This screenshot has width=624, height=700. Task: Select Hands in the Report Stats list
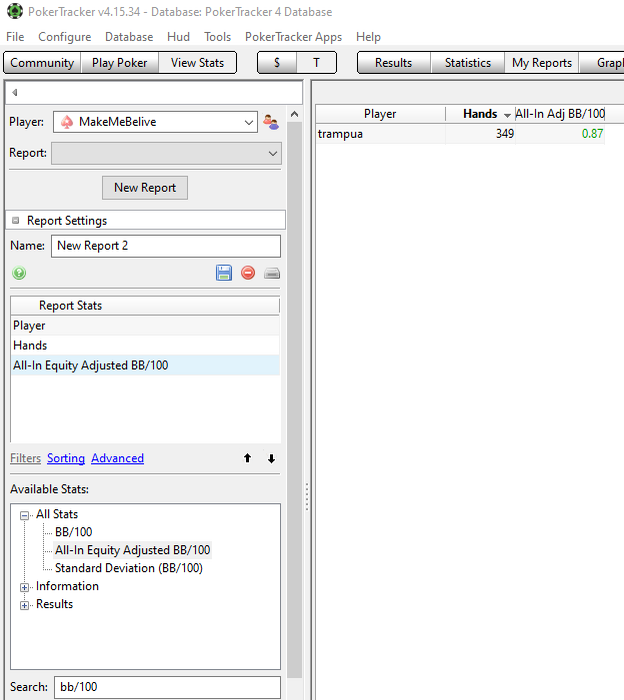click(145, 345)
